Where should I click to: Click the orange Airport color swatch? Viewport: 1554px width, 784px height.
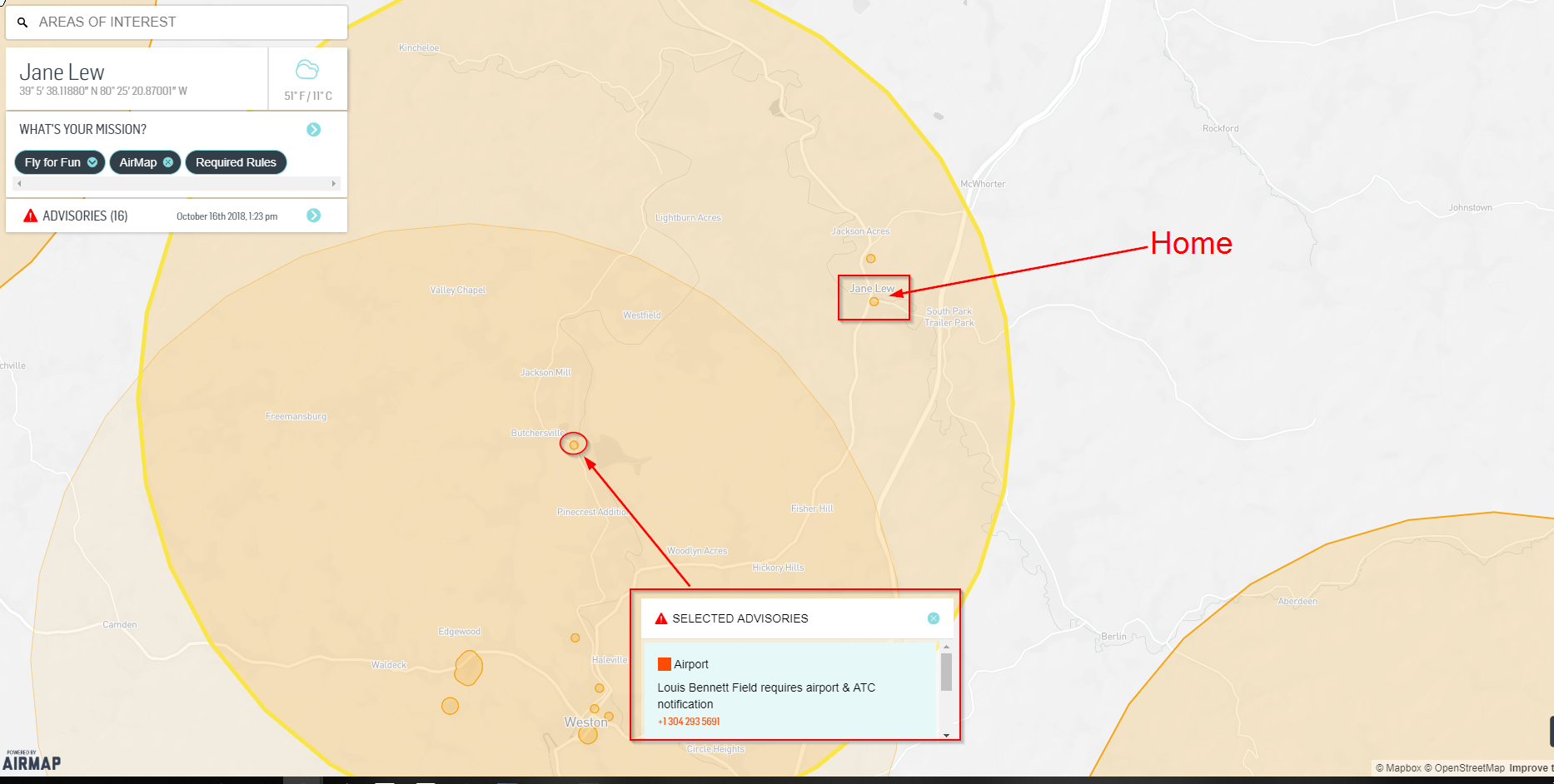(x=664, y=664)
